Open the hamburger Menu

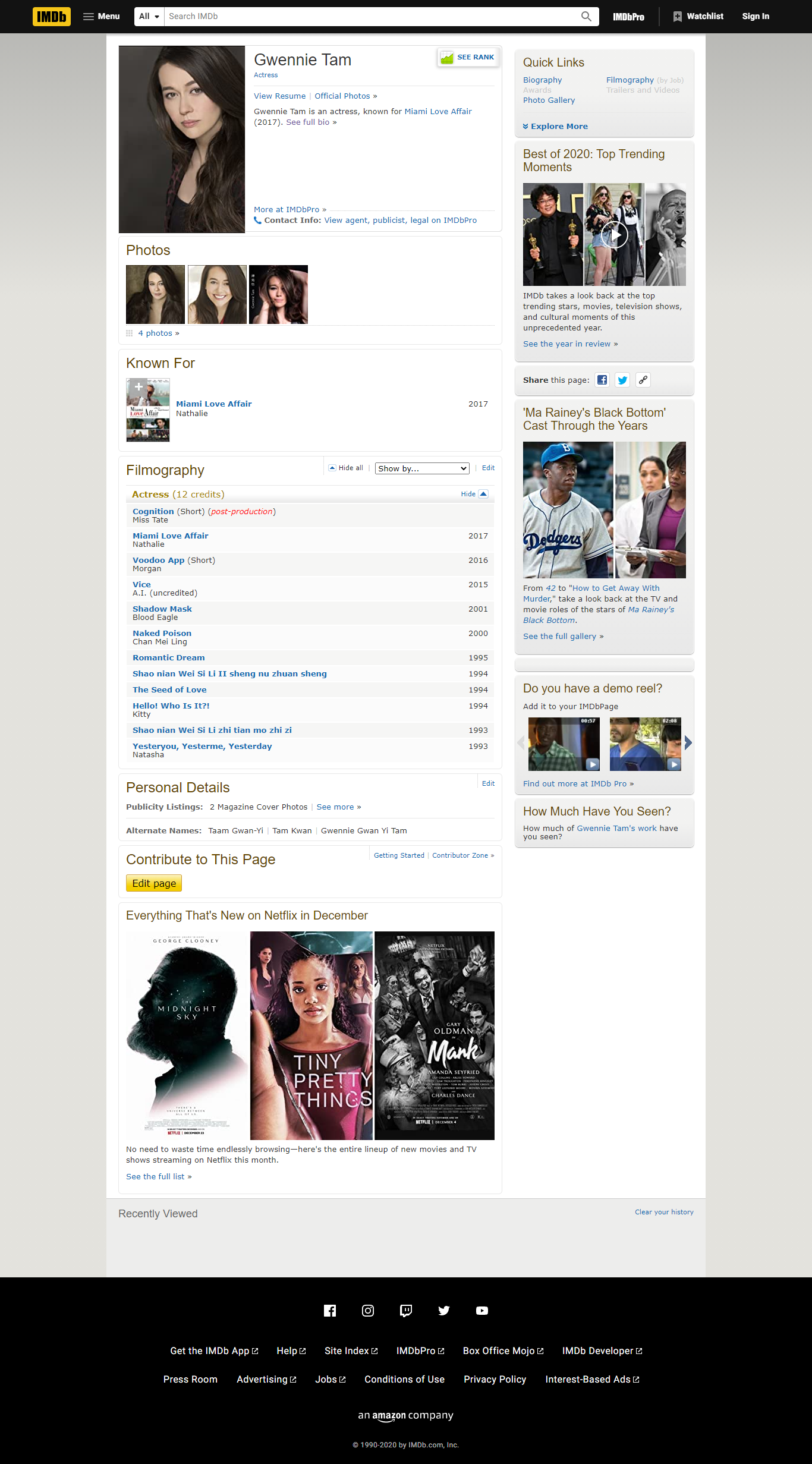[101, 17]
